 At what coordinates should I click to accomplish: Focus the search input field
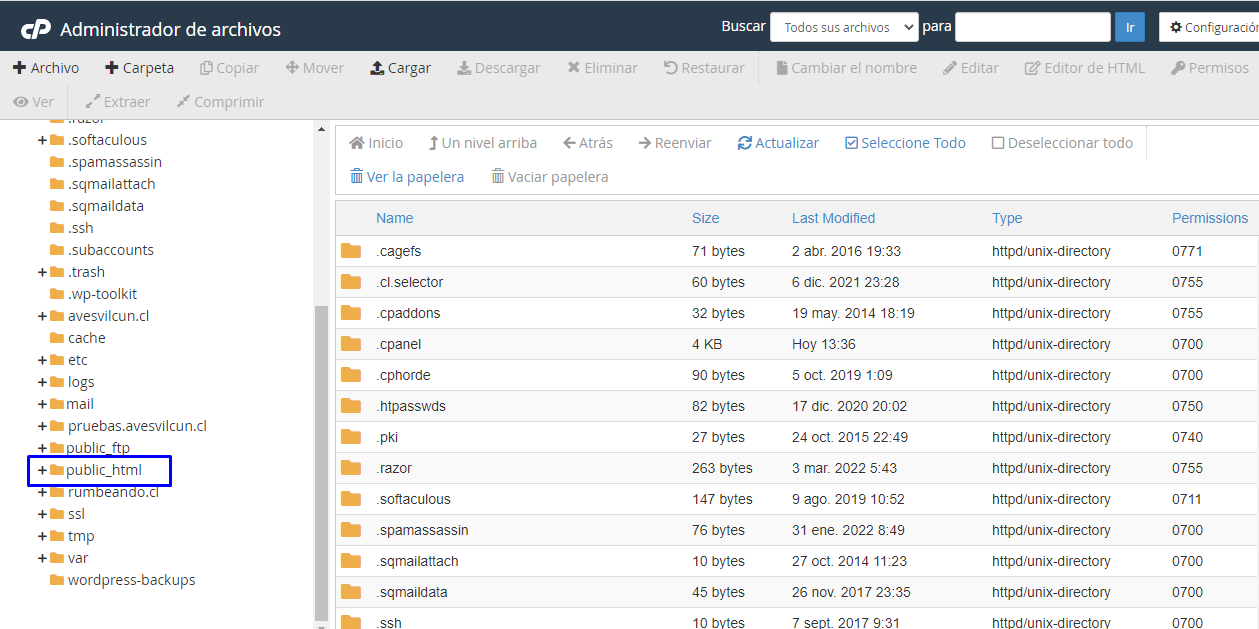[x=1032, y=27]
